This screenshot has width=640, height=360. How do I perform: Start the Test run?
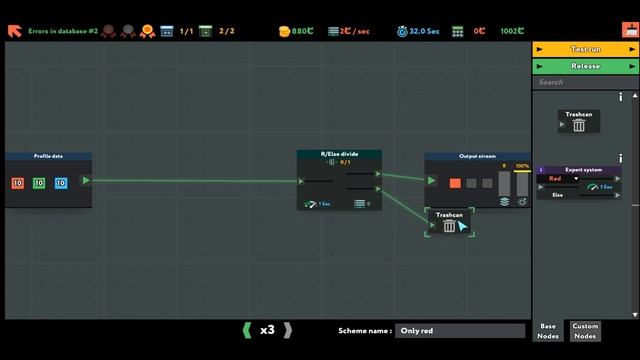(585, 49)
